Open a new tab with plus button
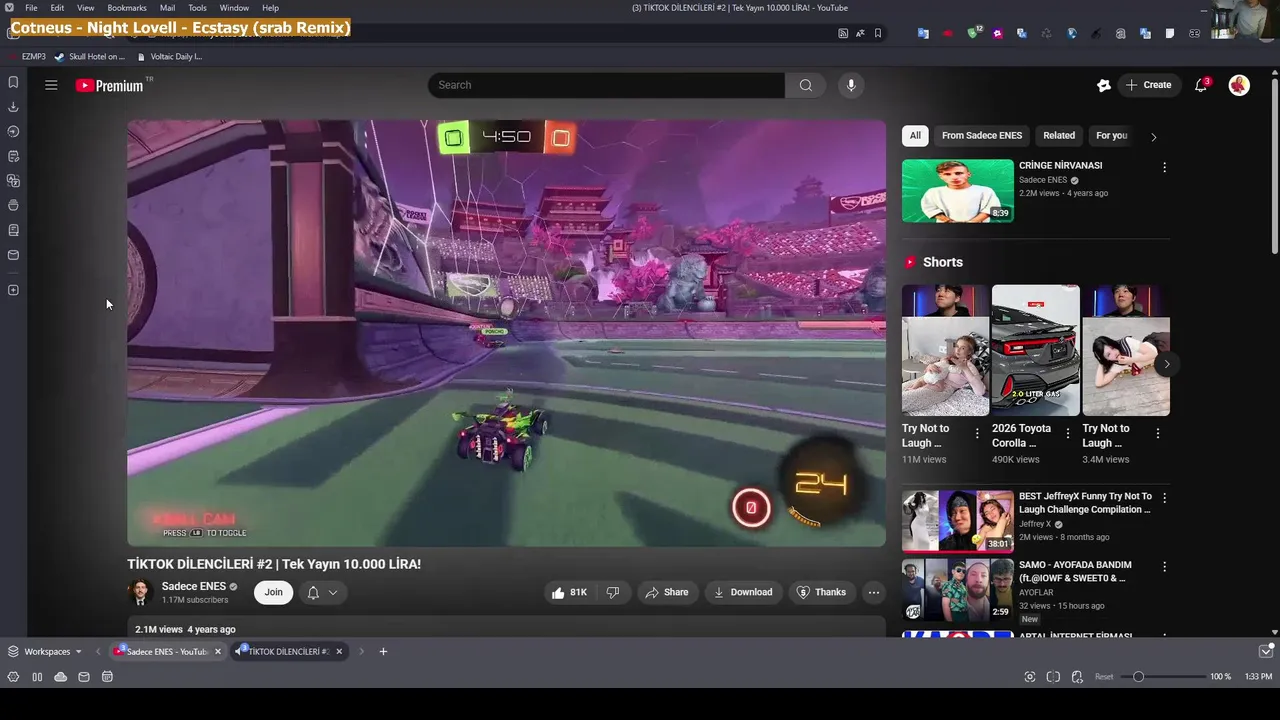 click(383, 651)
